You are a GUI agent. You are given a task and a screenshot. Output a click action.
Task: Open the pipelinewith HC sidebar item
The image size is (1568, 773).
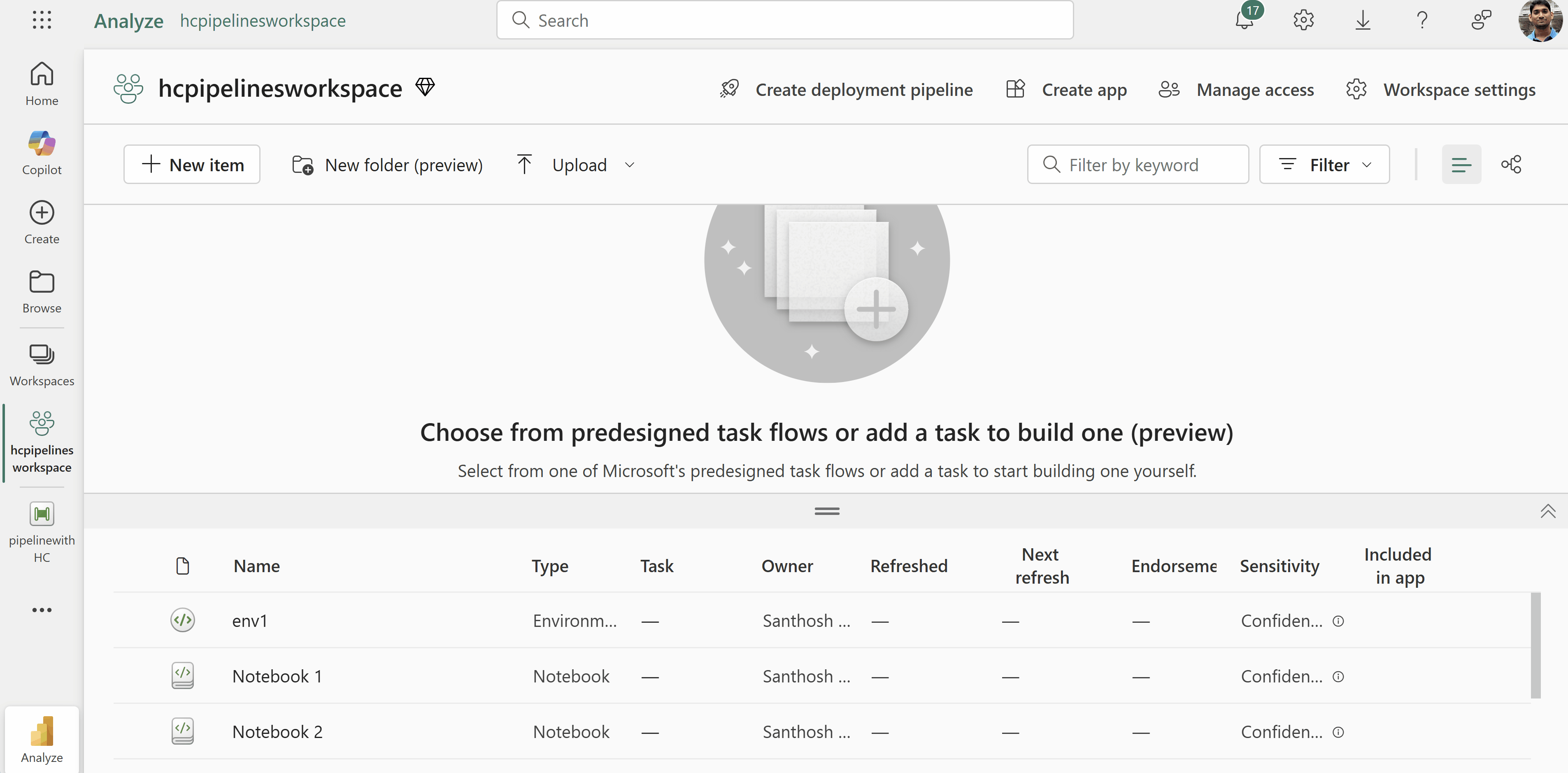42,531
